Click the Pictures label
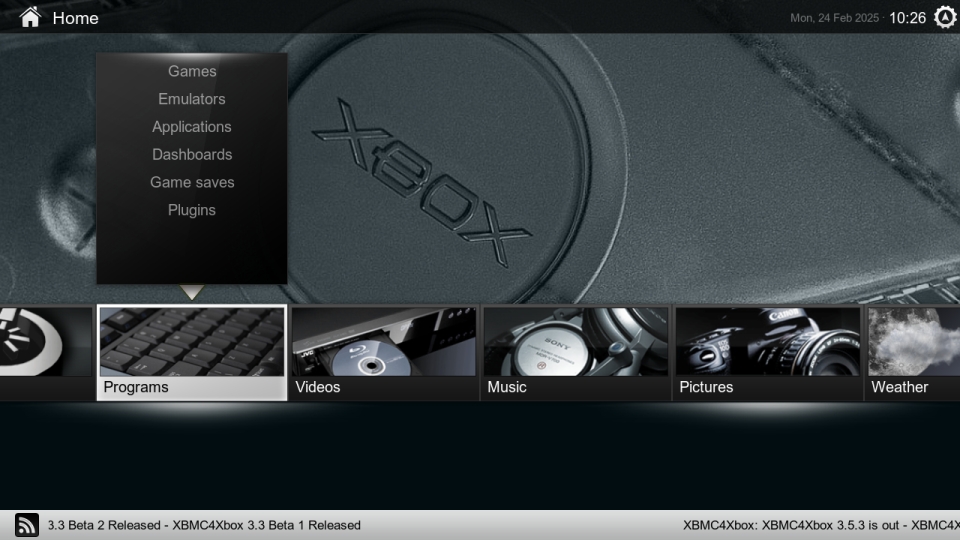Screen dimensions: 960x540 point(706,387)
